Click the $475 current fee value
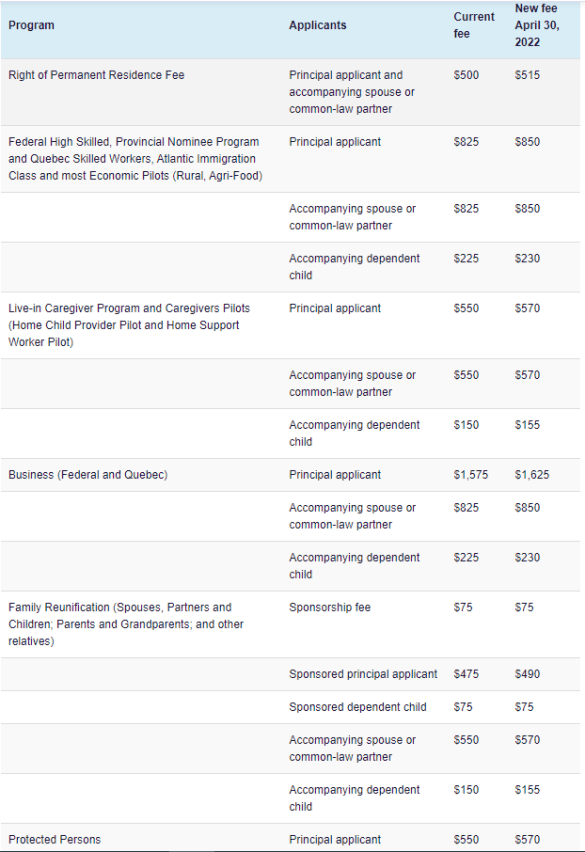The image size is (585, 852). [466, 674]
